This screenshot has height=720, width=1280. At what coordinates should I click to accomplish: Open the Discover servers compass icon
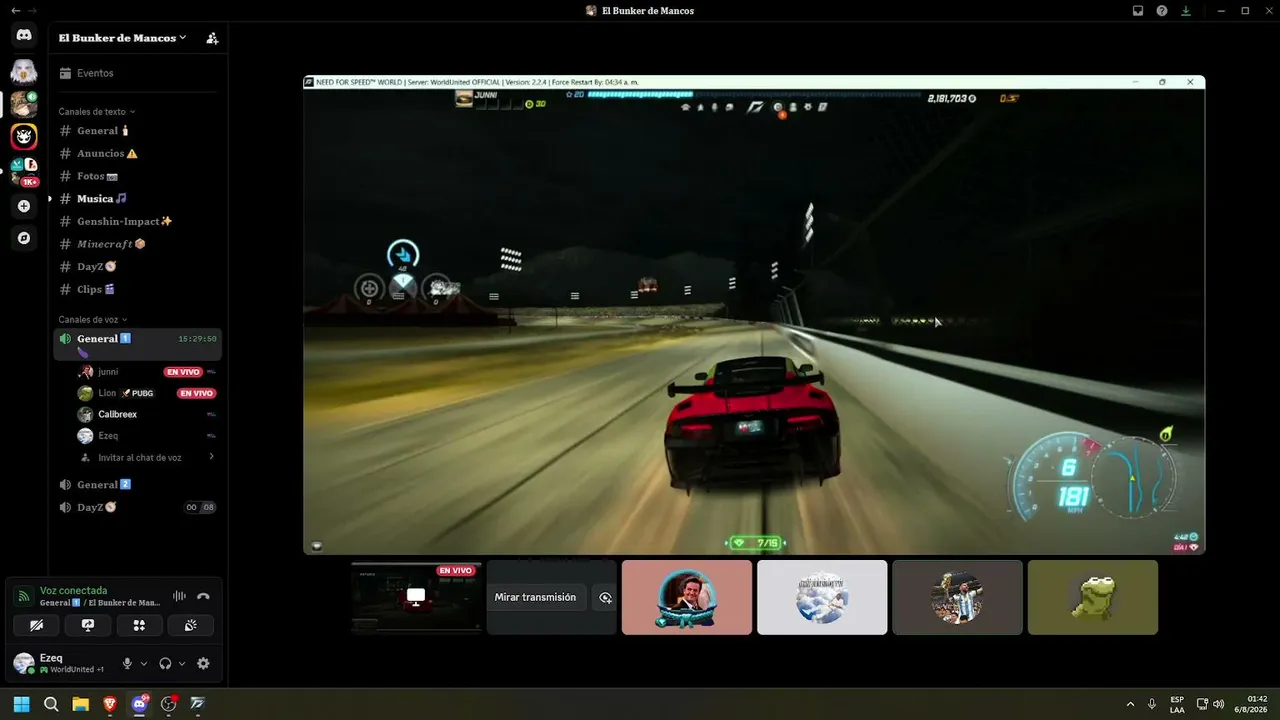coord(24,238)
